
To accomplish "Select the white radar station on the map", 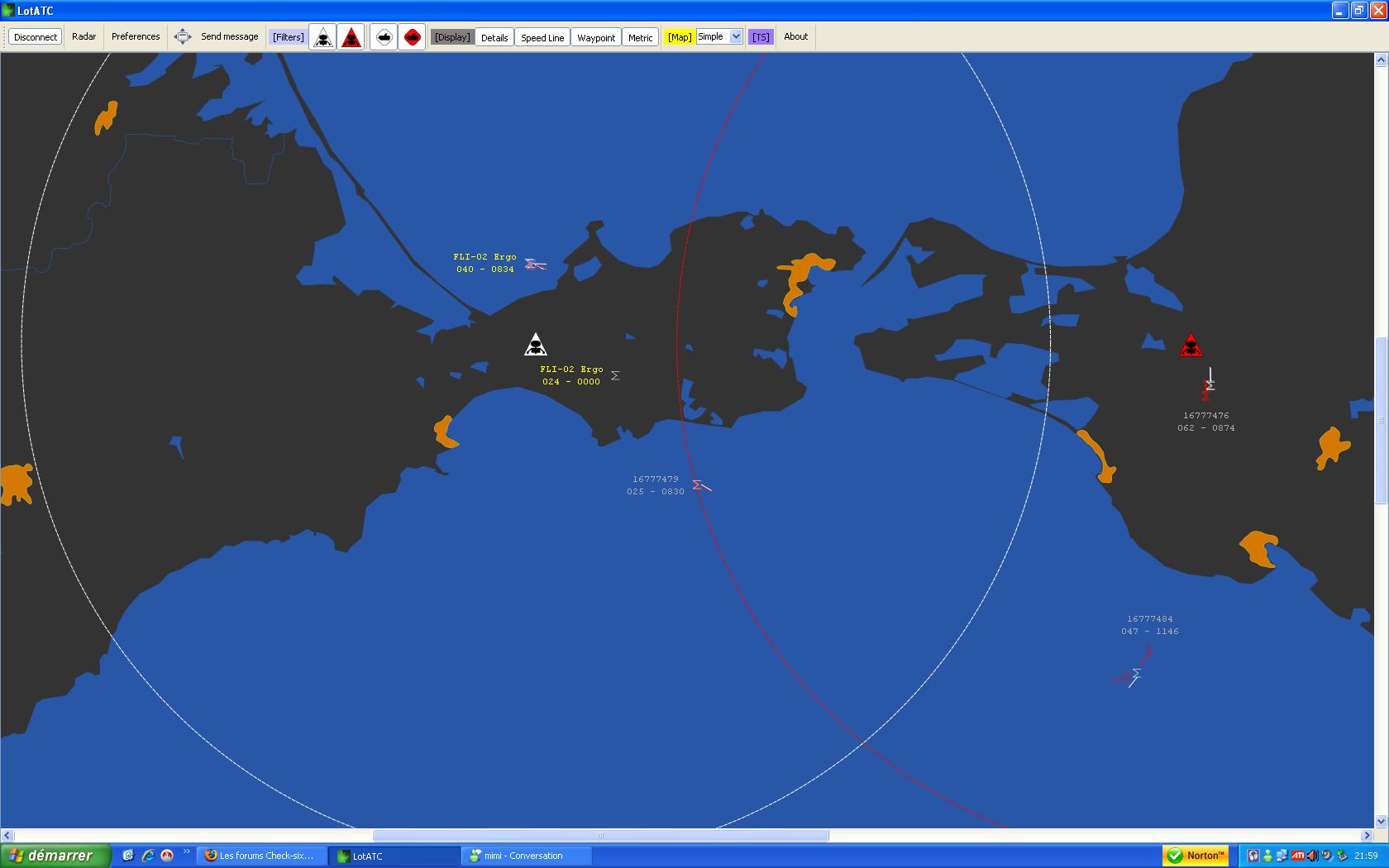I will pyautogui.click(x=536, y=344).
